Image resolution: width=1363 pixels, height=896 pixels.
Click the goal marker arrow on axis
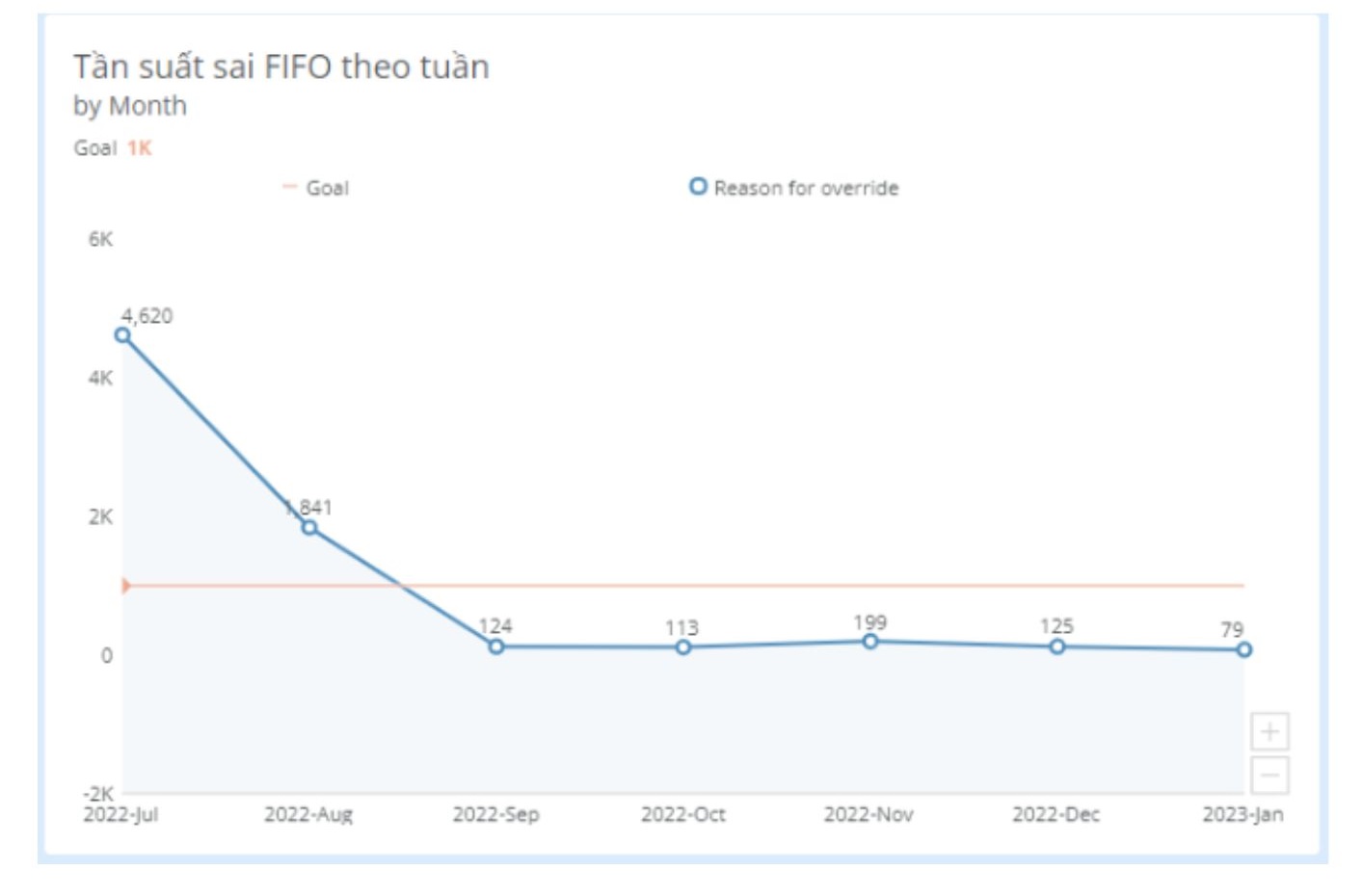tap(125, 586)
